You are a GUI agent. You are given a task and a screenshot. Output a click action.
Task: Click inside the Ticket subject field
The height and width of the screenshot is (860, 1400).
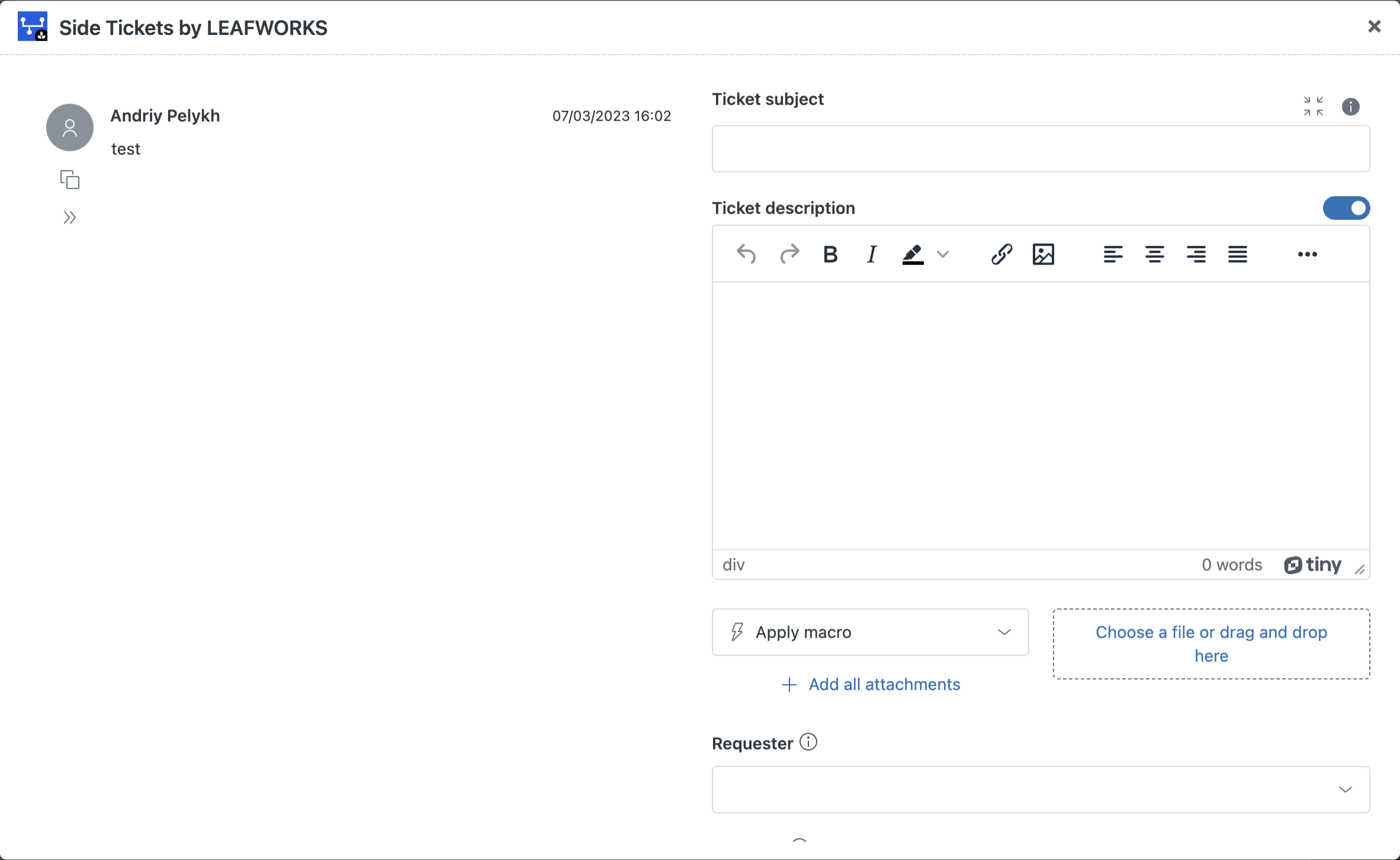tap(1040, 149)
